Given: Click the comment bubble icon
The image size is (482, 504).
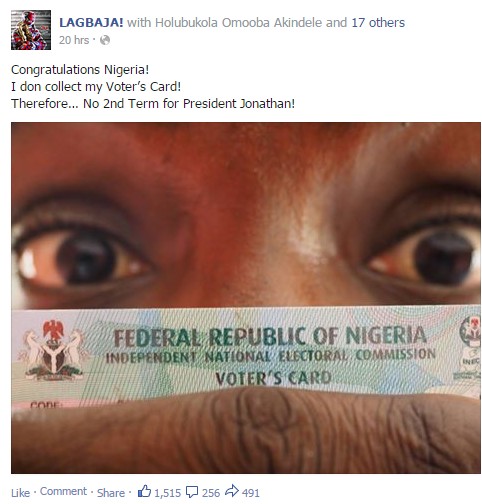Looking at the screenshot, I should [192, 492].
